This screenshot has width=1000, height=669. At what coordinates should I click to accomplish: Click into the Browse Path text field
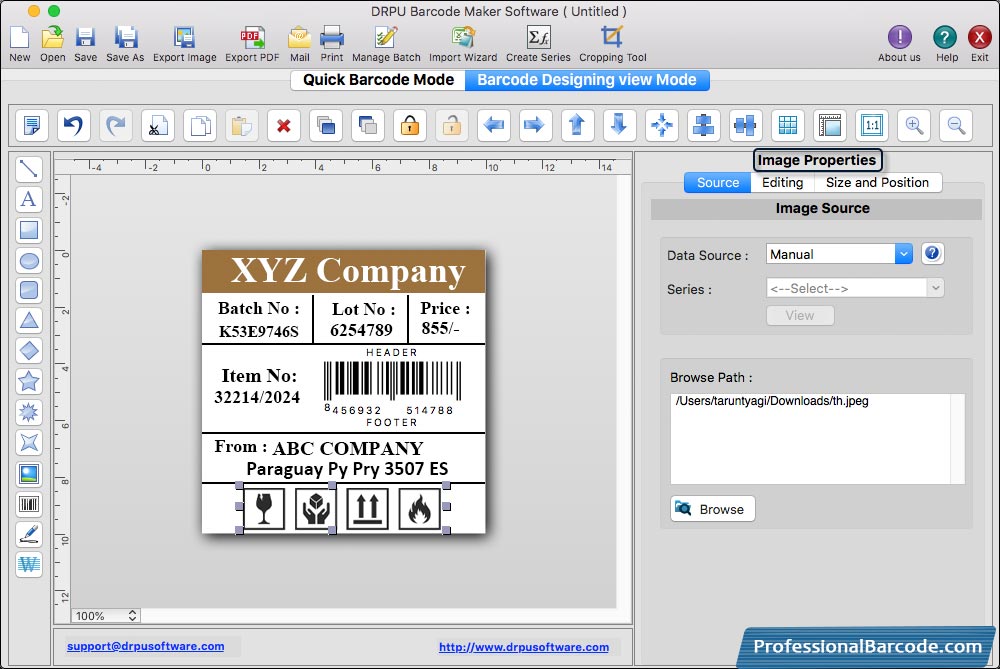pos(817,439)
